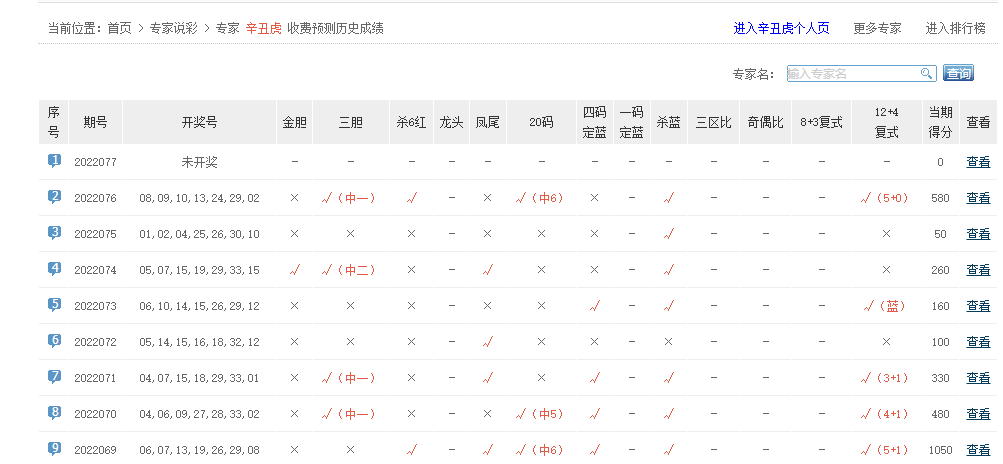This screenshot has width=1003, height=464.
Task: Go to 专家说彩 in the breadcrumb
Action: (175, 28)
